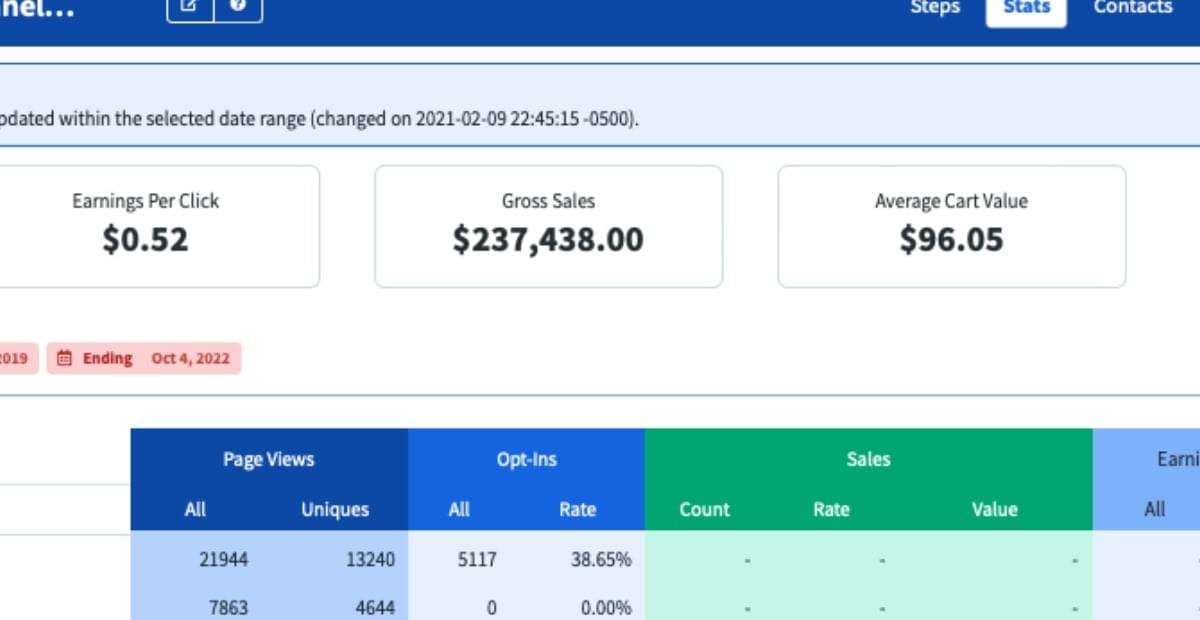The width and height of the screenshot is (1200, 620).
Task: Select the 5117 opt-ins cell
Action: point(477,559)
